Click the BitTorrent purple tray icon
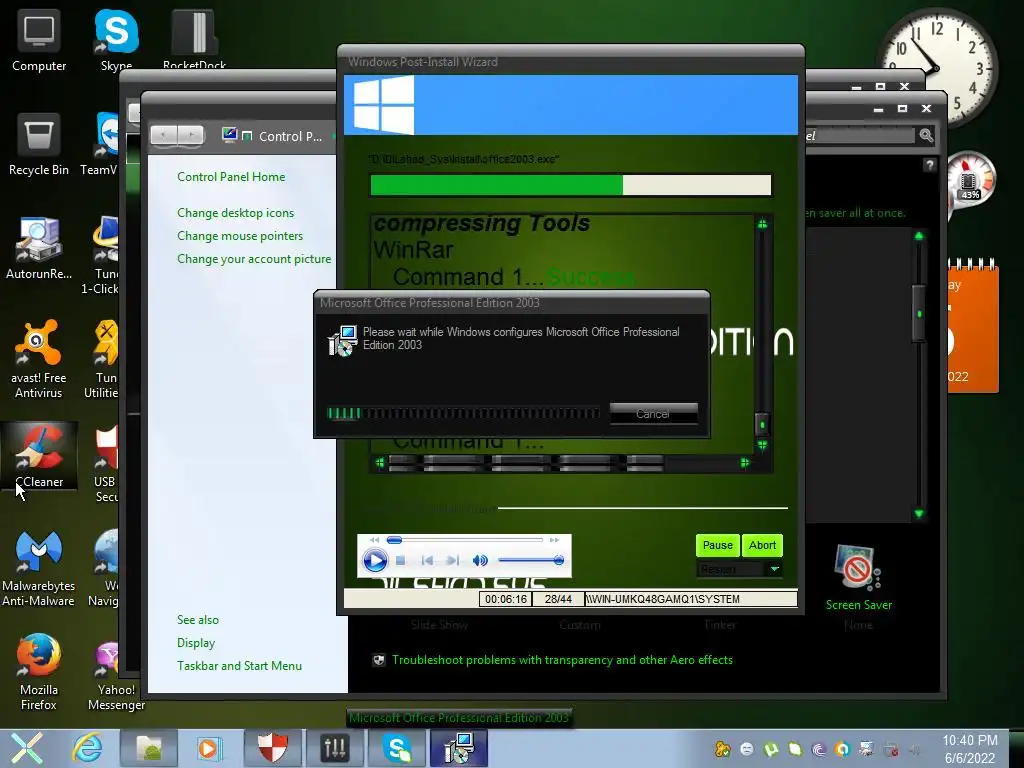This screenshot has width=1024, height=768. coord(819,749)
